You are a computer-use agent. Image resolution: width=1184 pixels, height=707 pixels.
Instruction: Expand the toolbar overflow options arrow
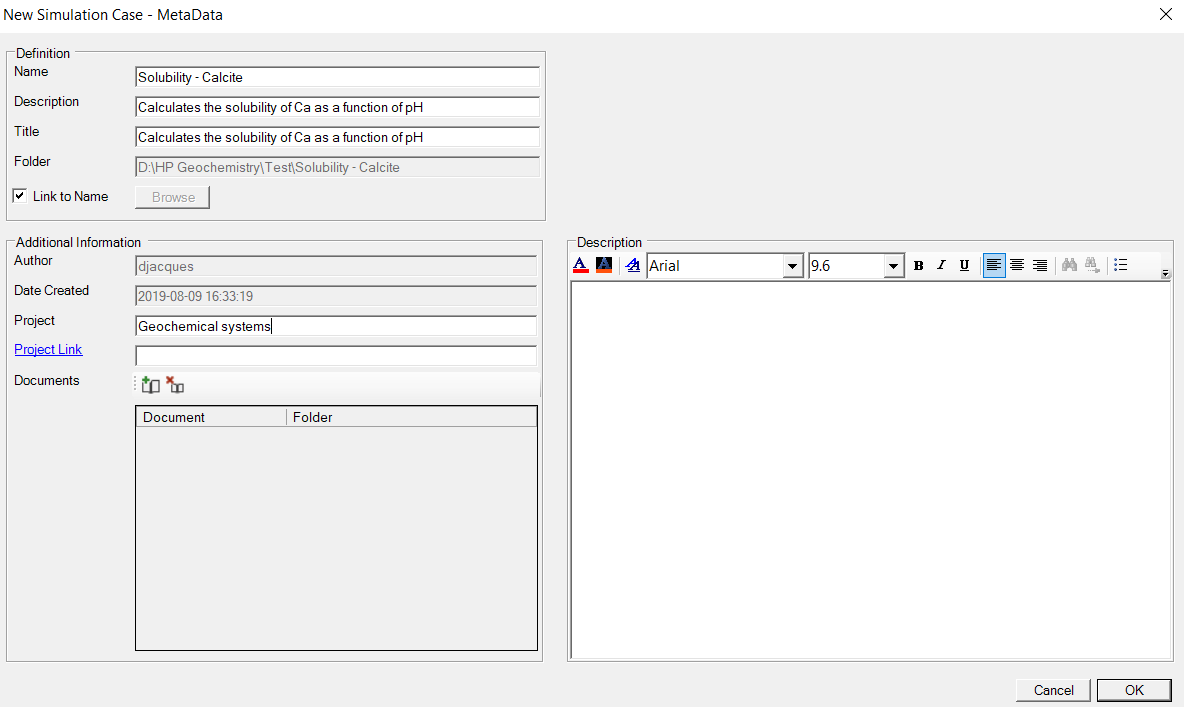(1165, 274)
